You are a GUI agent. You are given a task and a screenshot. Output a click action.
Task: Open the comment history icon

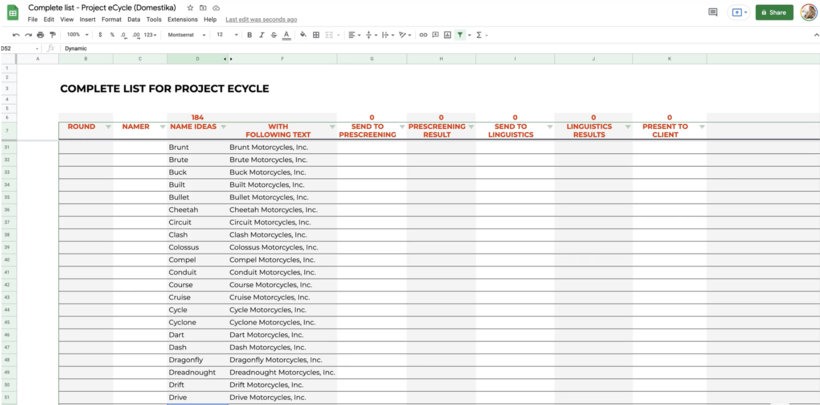coord(712,12)
